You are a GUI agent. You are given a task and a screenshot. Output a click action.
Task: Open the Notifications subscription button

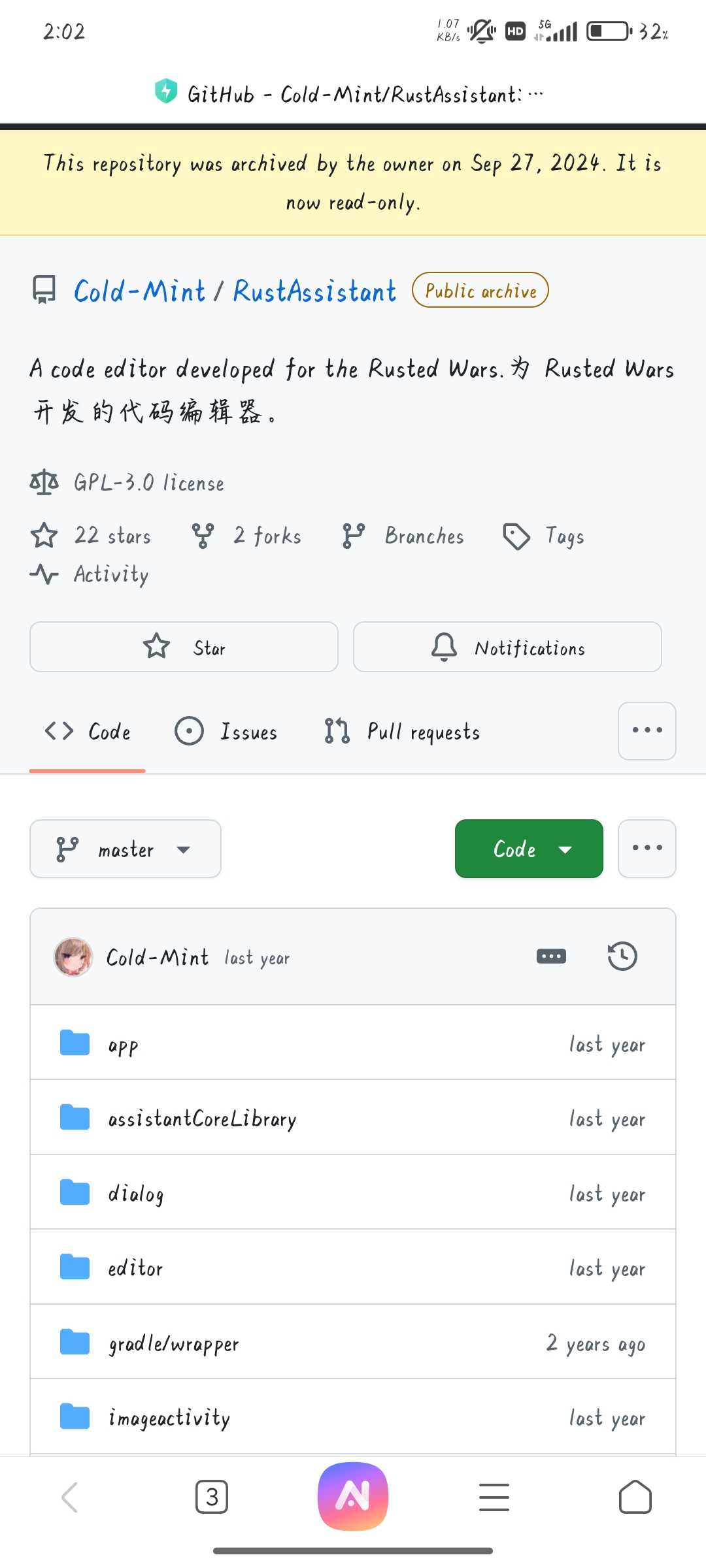click(x=507, y=647)
